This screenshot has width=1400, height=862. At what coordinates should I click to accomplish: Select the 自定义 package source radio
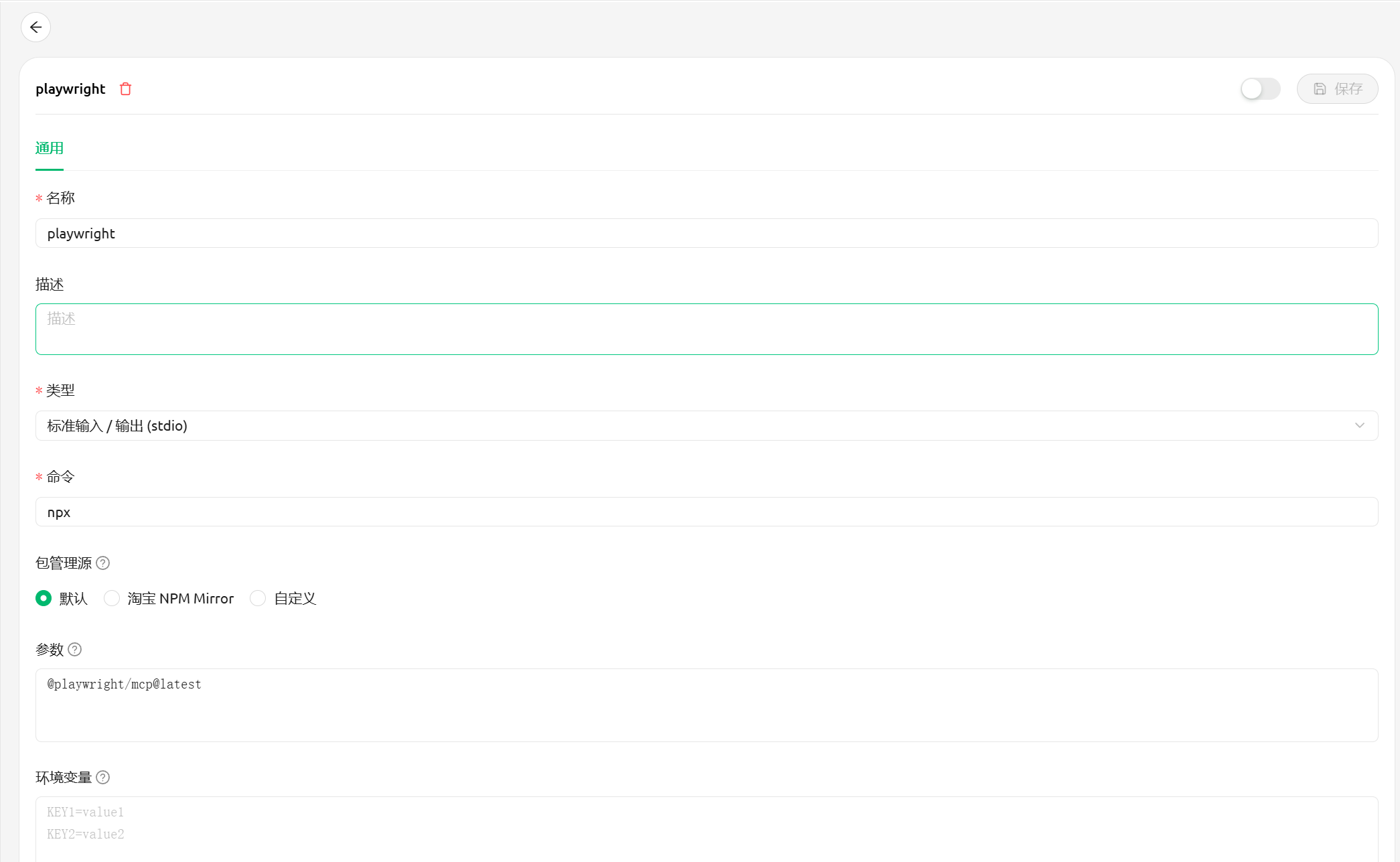pos(258,598)
